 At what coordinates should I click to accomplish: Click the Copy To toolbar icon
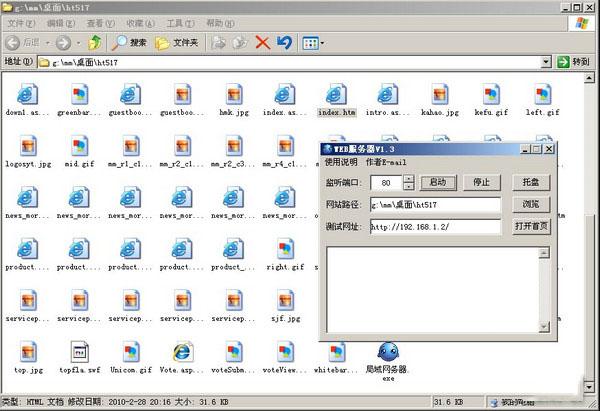(240, 42)
